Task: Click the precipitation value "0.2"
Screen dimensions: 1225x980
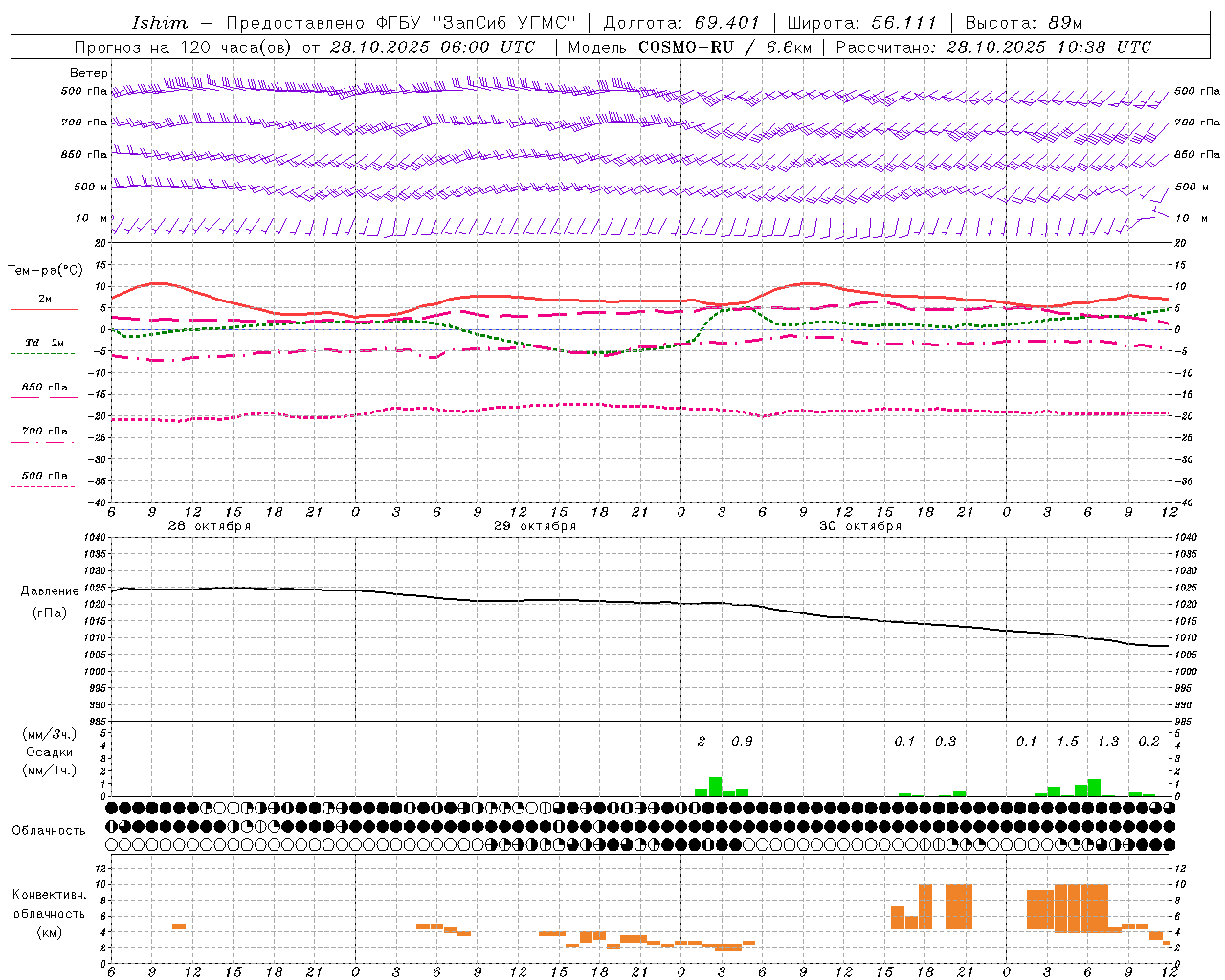Action: [1148, 742]
